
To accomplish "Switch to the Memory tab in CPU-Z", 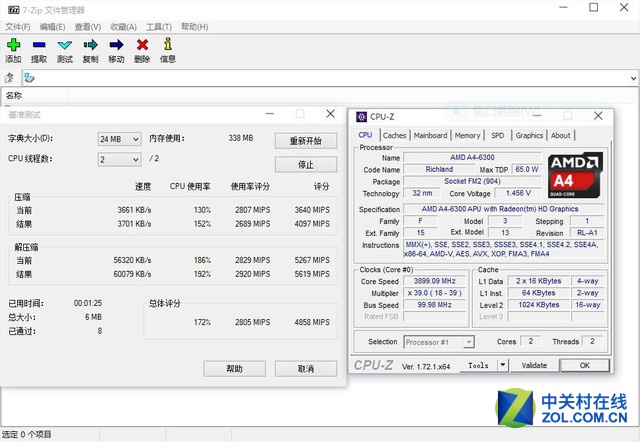I will click(467, 135).
